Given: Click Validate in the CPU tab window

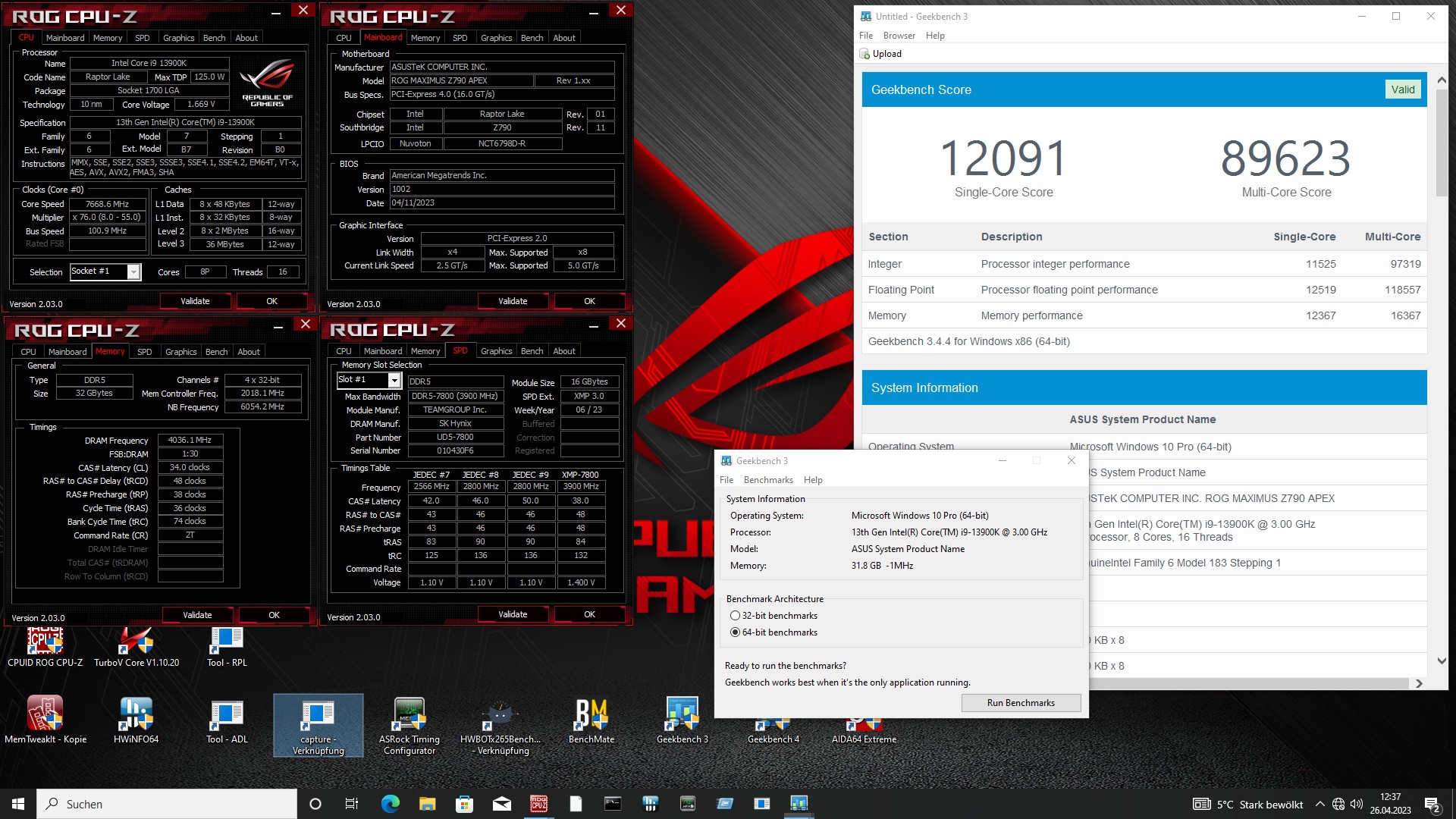Looking at the screenshot, I should [195, 301].
